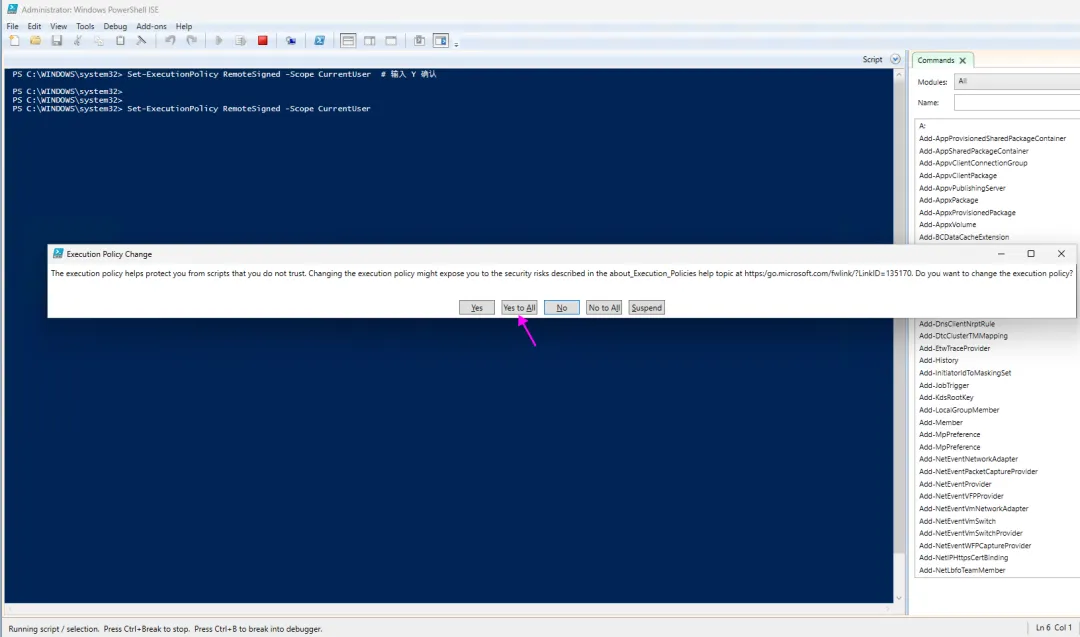Screen dimensions: 1080x637
Task: Open the Debug menu
Action: (115, 26)
